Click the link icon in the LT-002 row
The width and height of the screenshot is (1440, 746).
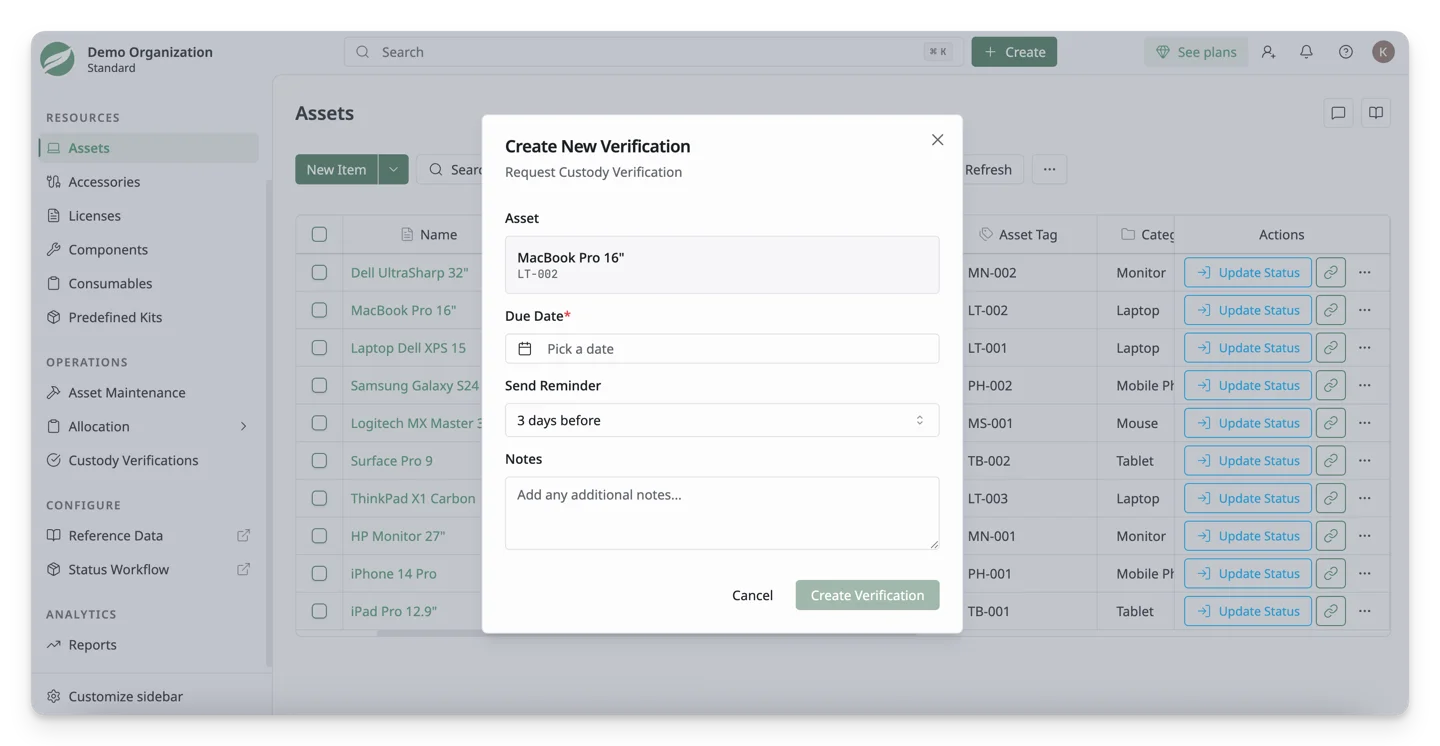1331,311
